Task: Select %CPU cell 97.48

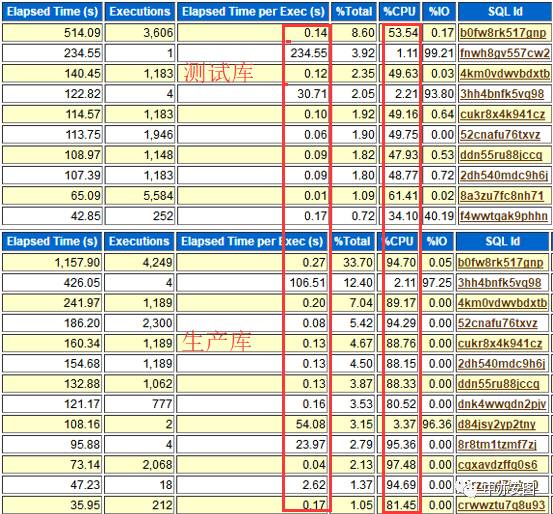Action: coord(398,465)
